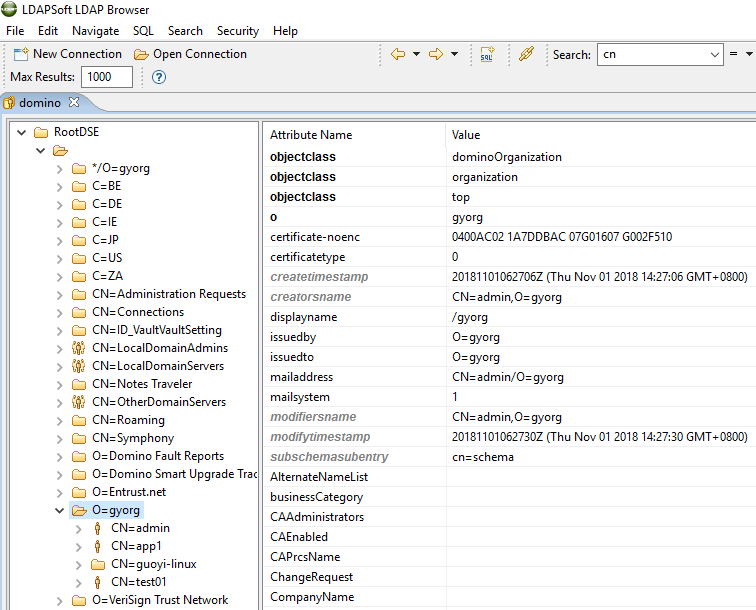Collapse the O=gyorg tree node
Image resolution: width=756 pixels, height=610 pixels.
point(59,510)
